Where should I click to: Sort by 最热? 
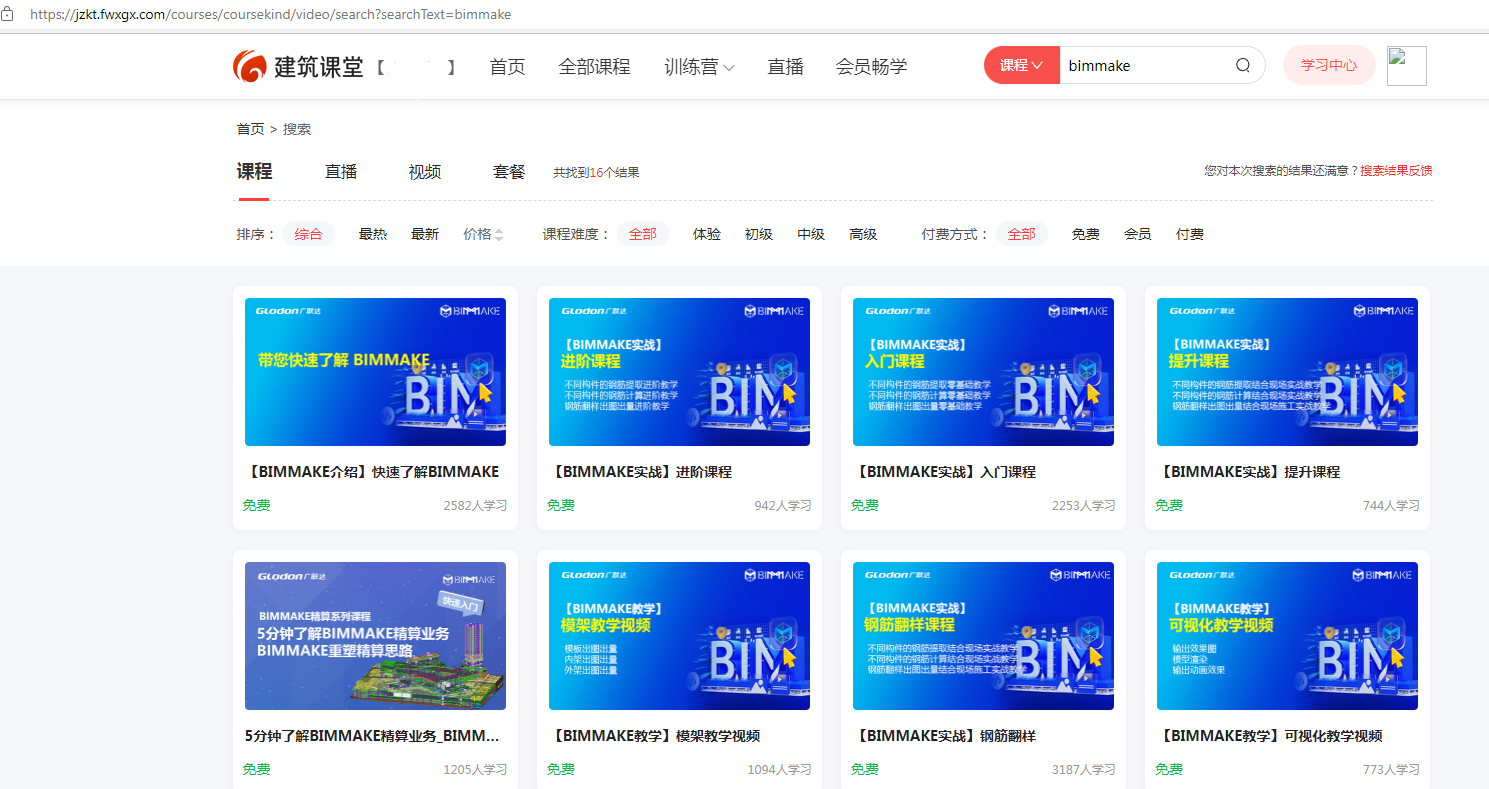(373, 234)
